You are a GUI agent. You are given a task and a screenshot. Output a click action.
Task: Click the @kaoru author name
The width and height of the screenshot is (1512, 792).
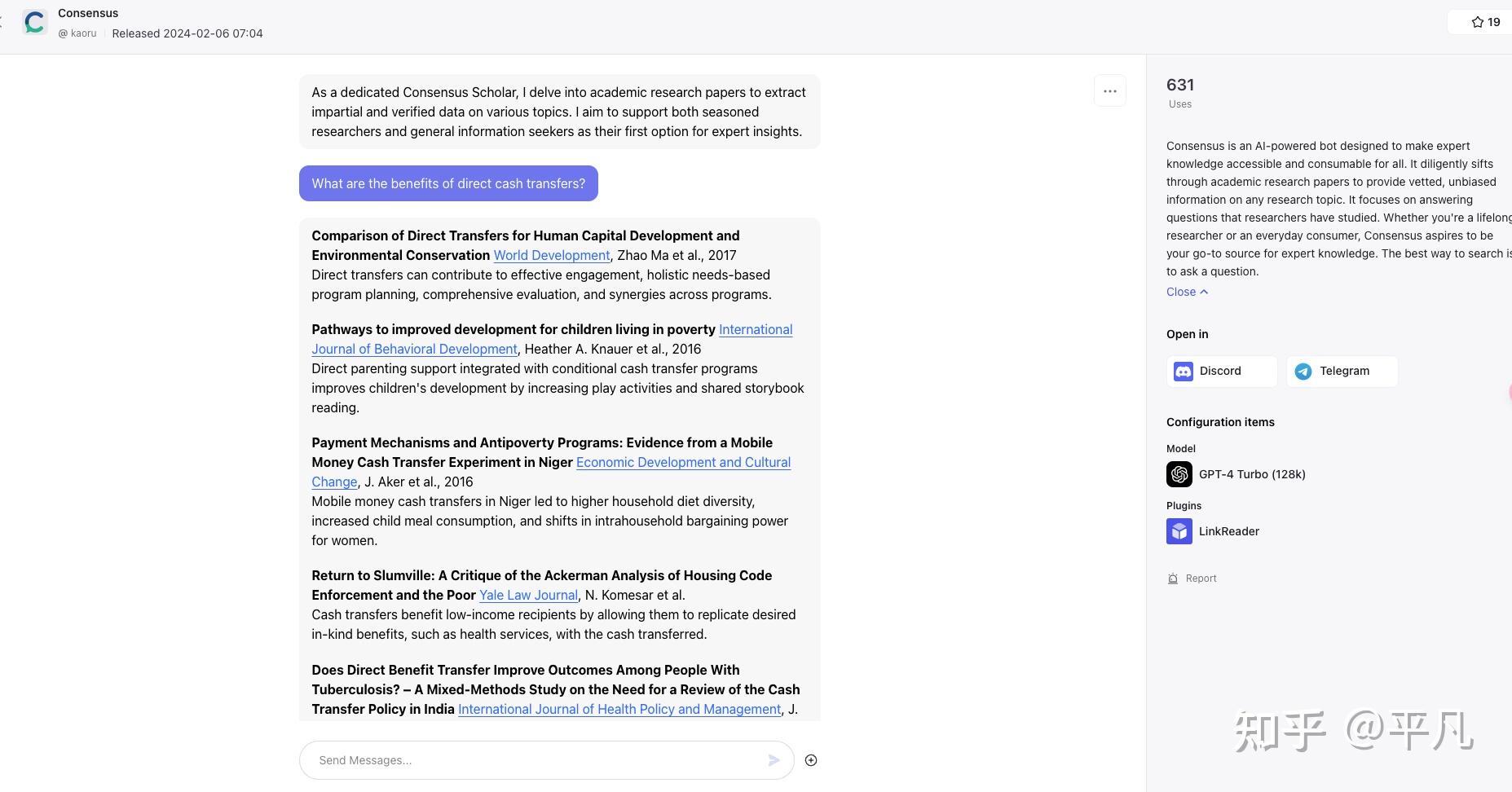pos(78,33)
